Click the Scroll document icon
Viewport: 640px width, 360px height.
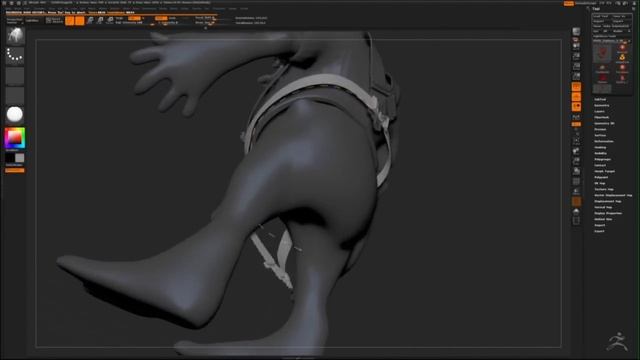pos(576,46)
